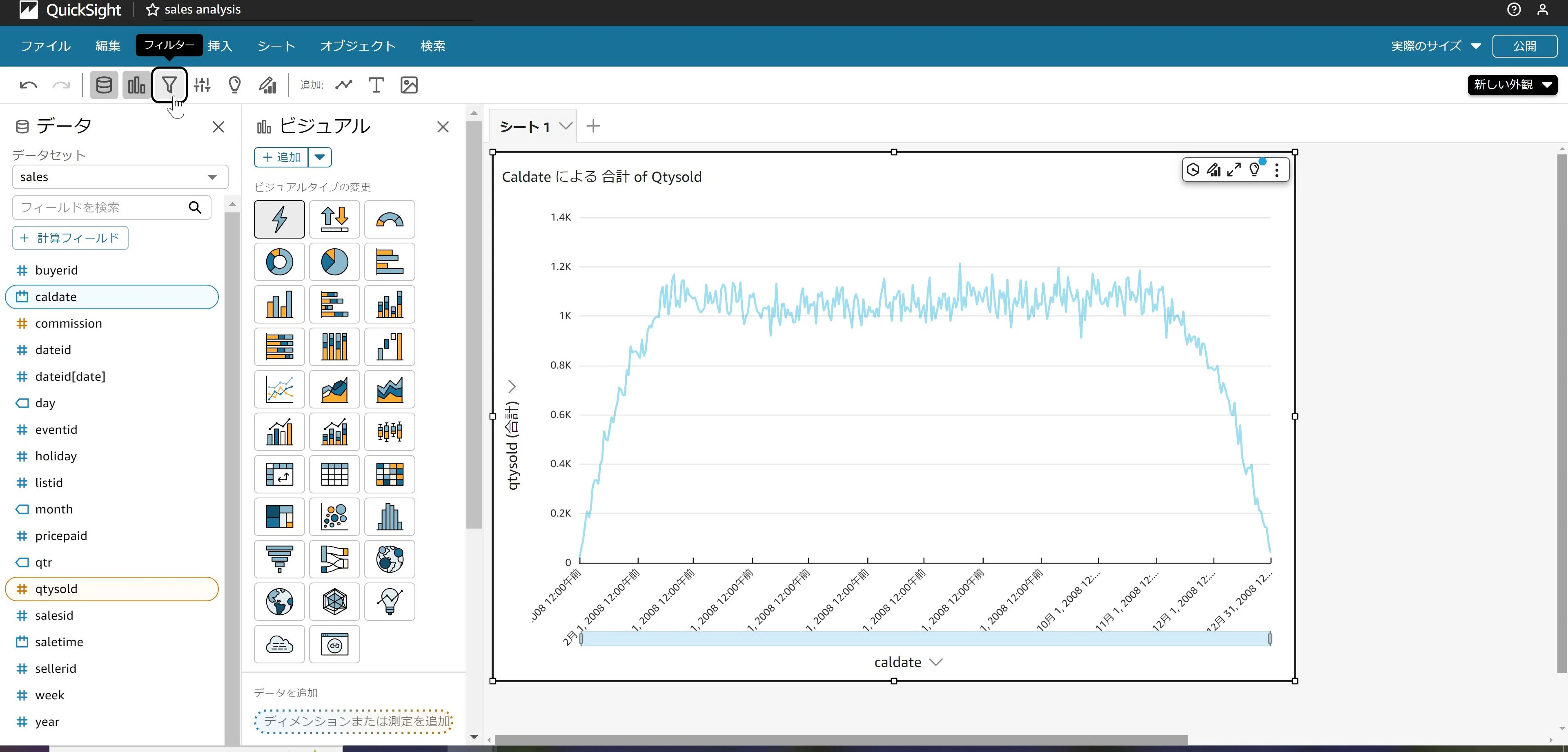Select the Pie chart visual type
The image size is (1568, 752).
coord(334,262)
